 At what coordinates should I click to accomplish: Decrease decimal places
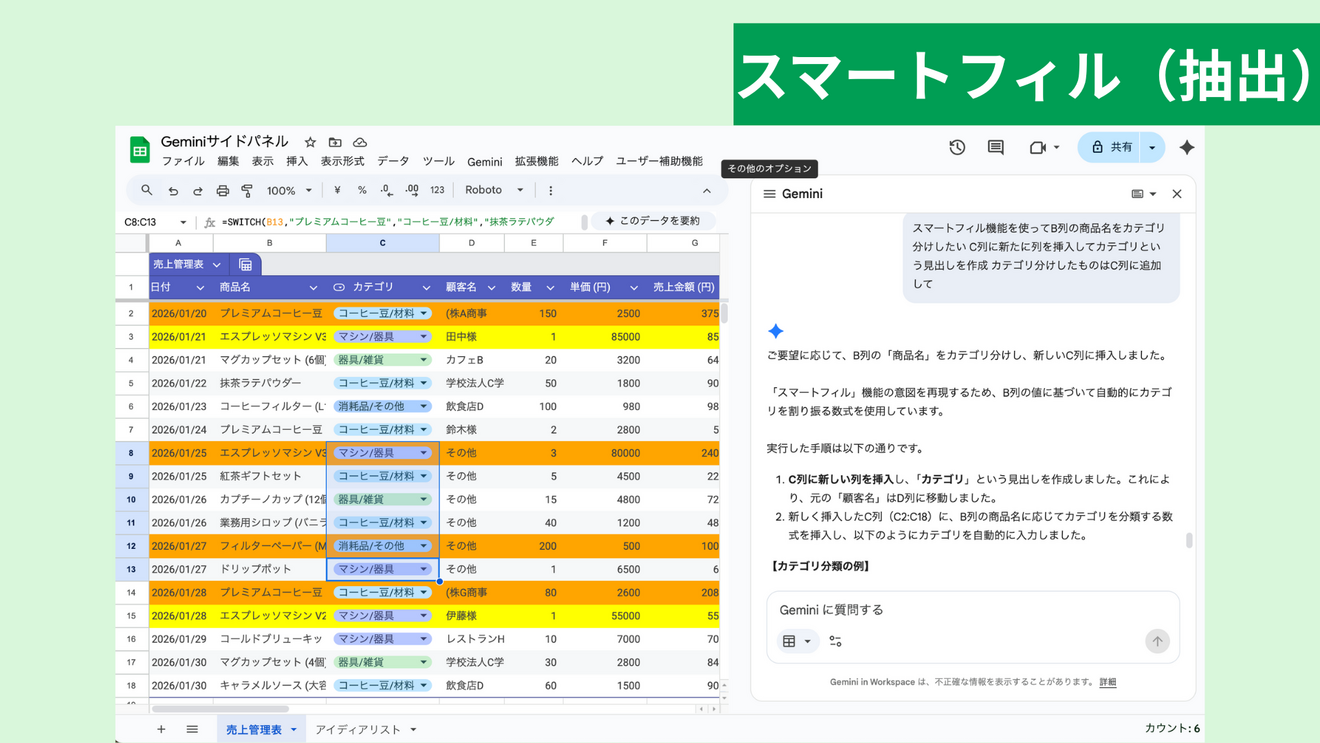coord(387,190)
